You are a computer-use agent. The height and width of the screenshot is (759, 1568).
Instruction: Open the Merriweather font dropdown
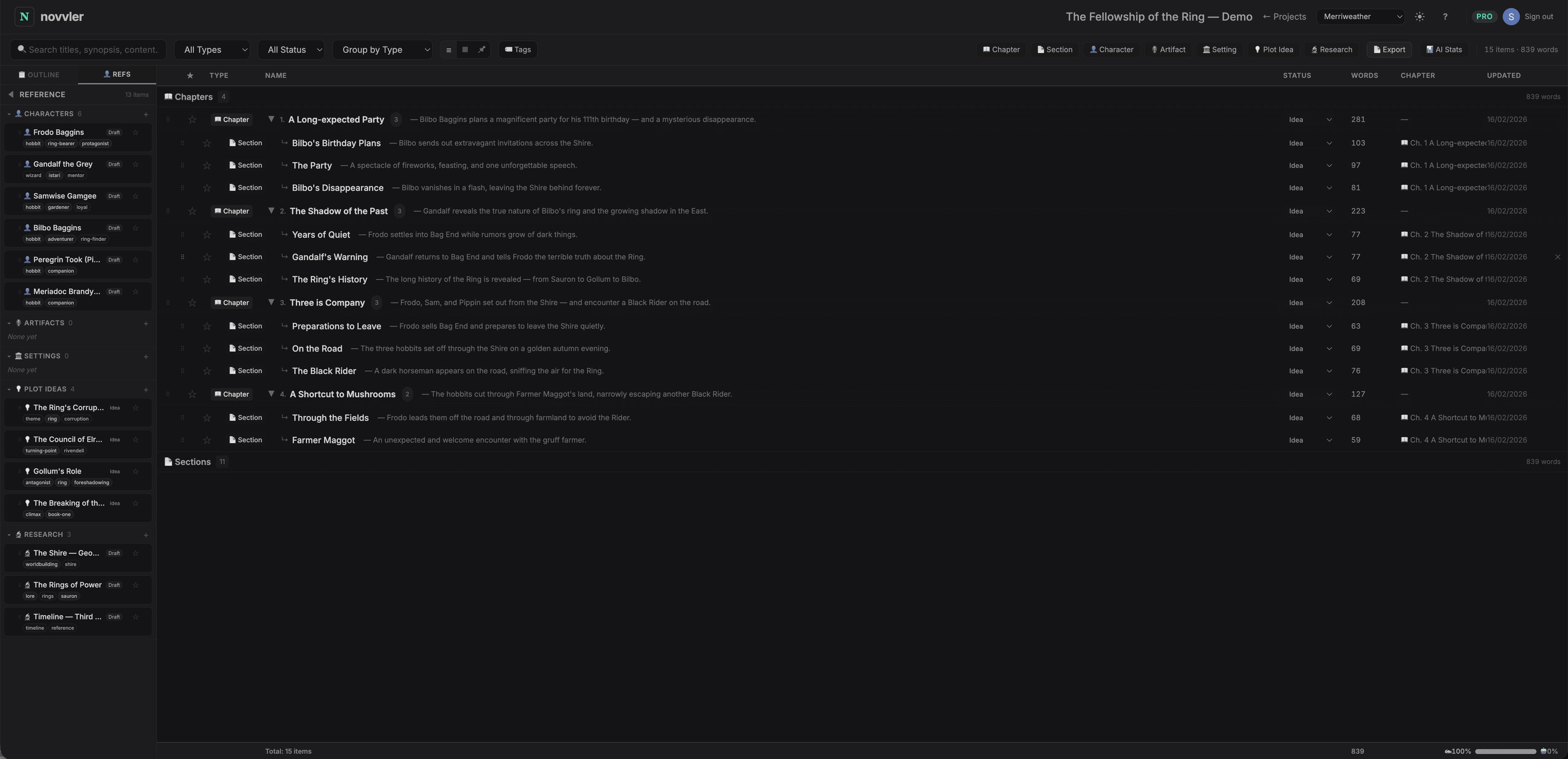[1361, 16]
